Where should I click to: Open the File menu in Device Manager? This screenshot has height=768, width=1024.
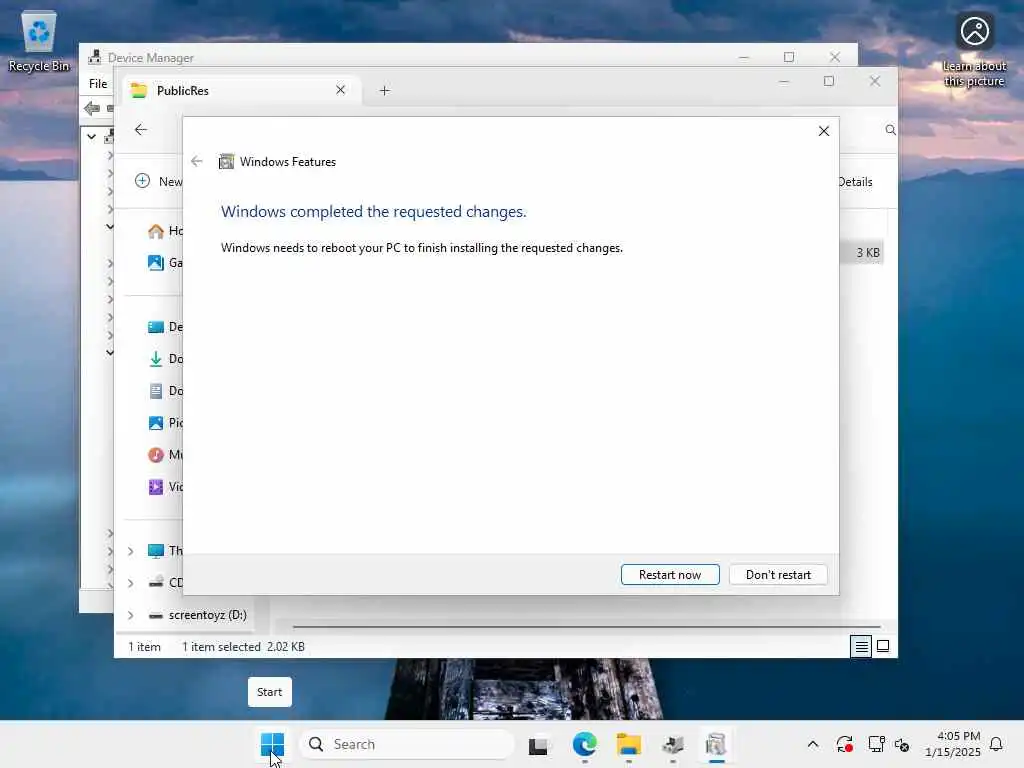(98, 84)
